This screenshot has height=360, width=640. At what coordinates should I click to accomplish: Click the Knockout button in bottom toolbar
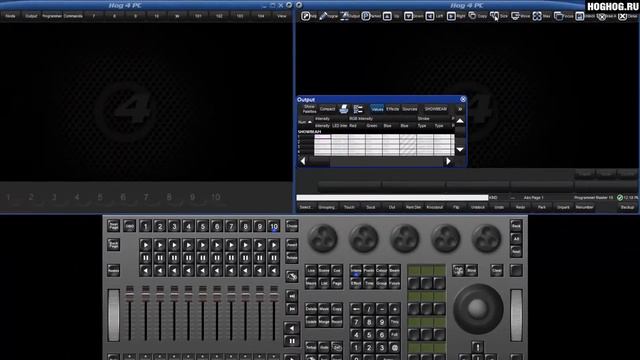(x=435, y=207)
